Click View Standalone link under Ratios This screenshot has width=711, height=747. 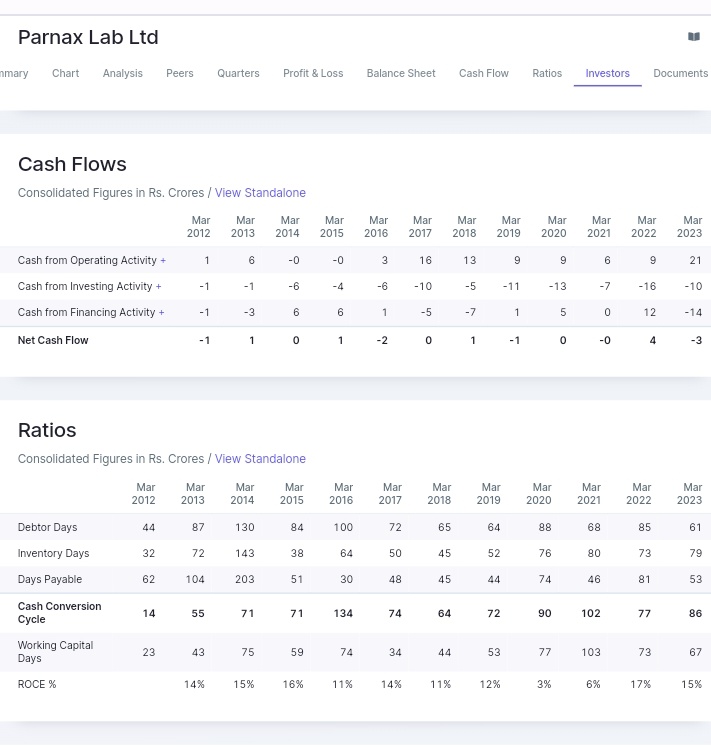260,459
